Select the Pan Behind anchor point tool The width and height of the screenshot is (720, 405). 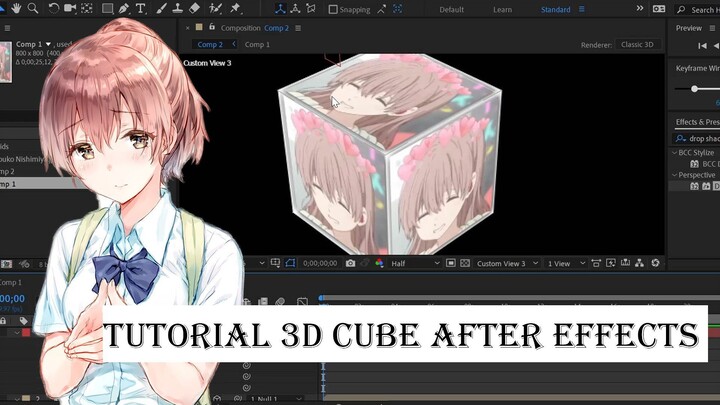click(87, 8)
